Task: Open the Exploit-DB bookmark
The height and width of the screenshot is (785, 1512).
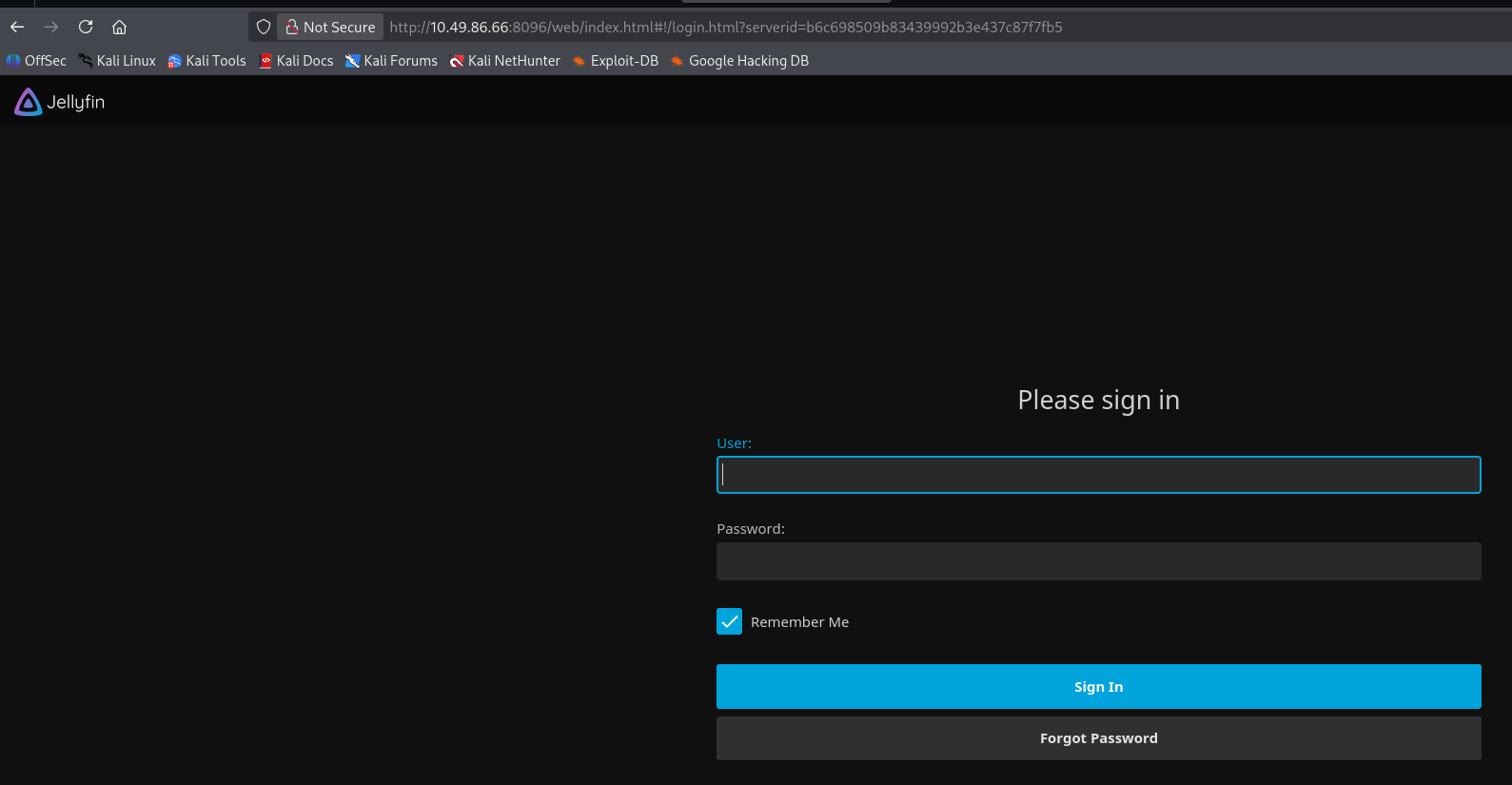Action: coord(615,61)
